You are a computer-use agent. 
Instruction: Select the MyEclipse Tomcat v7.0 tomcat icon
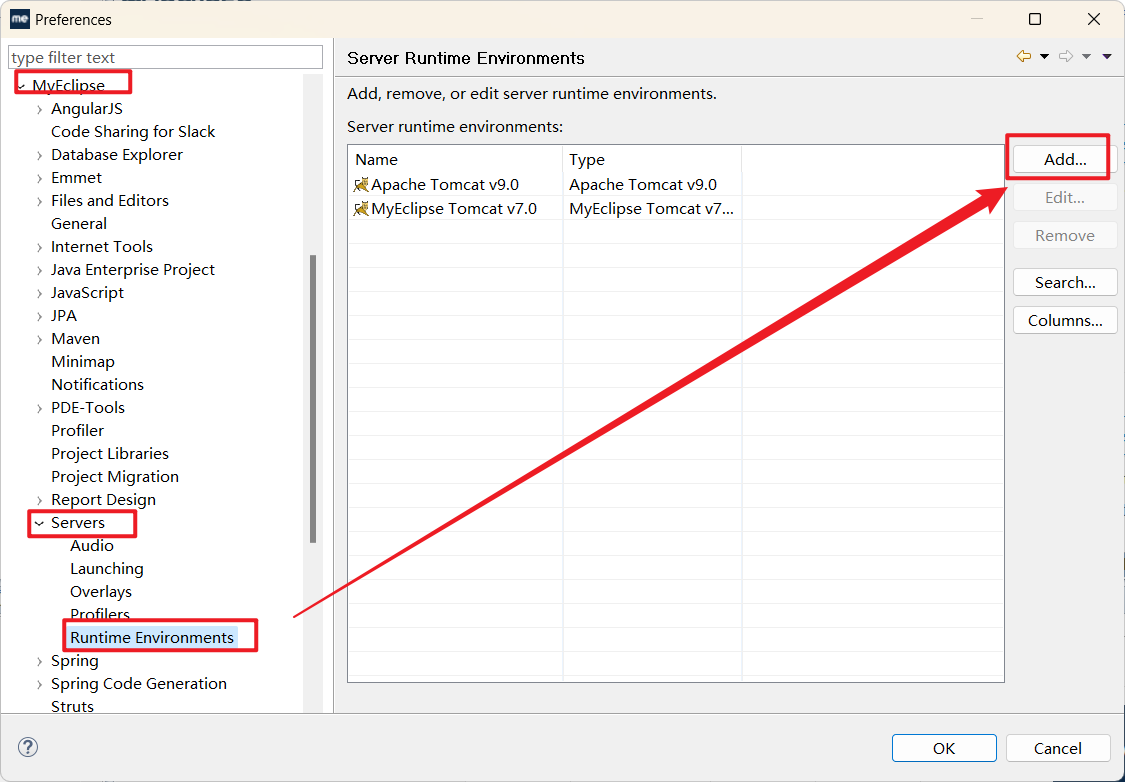click(x=361, y=209)
